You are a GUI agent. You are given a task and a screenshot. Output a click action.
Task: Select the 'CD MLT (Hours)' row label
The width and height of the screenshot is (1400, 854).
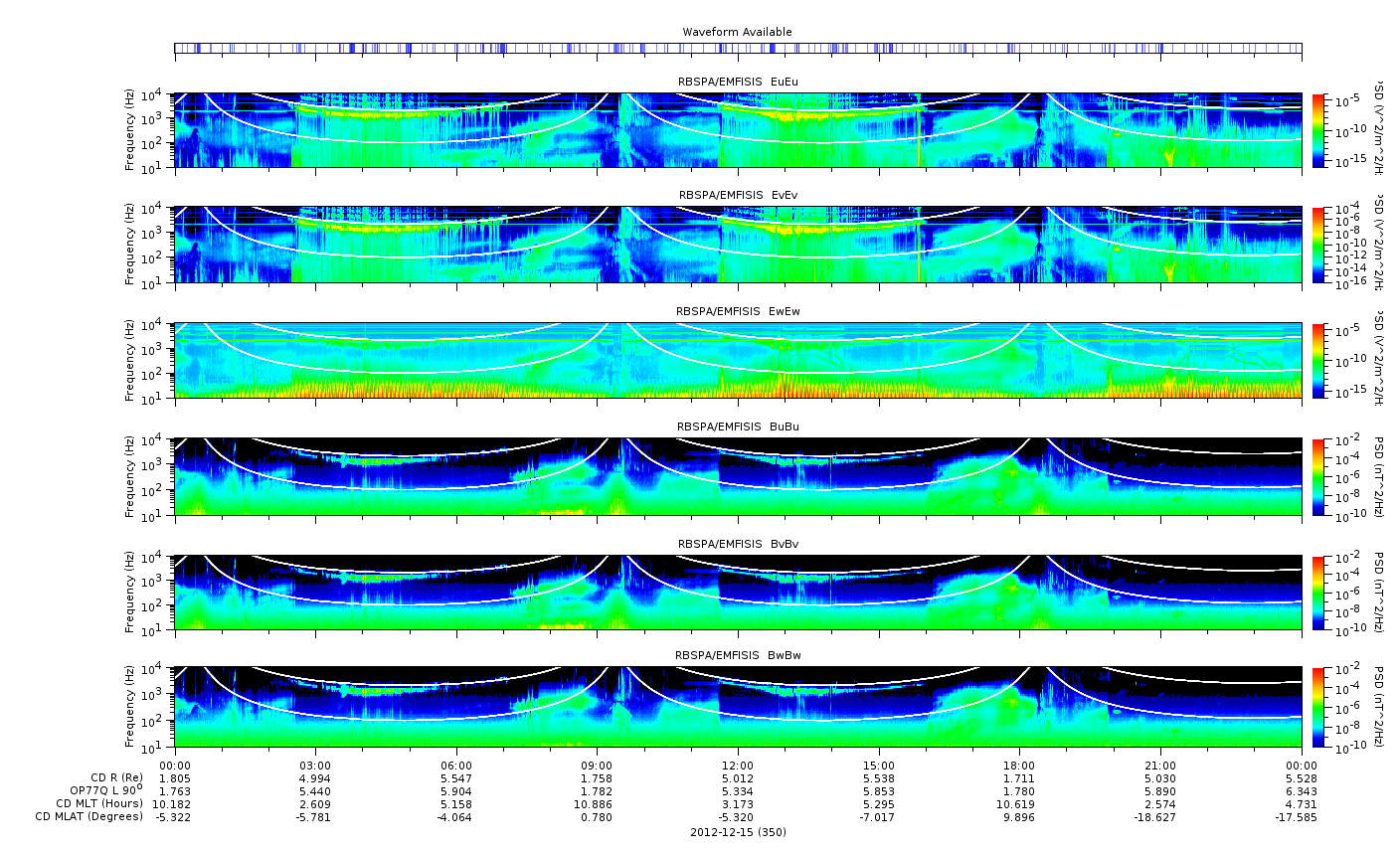pos(99,803)
